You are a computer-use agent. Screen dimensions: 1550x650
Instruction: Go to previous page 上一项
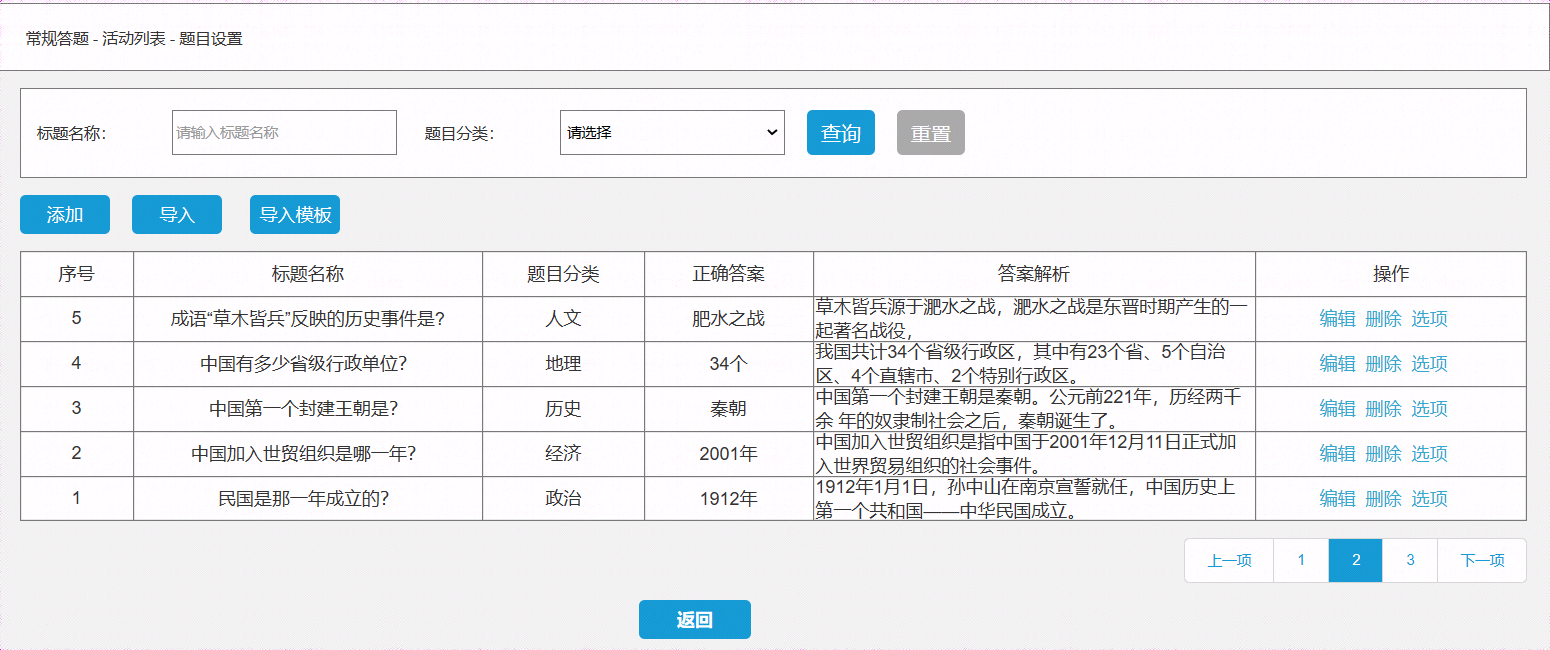click(1229, 560)
